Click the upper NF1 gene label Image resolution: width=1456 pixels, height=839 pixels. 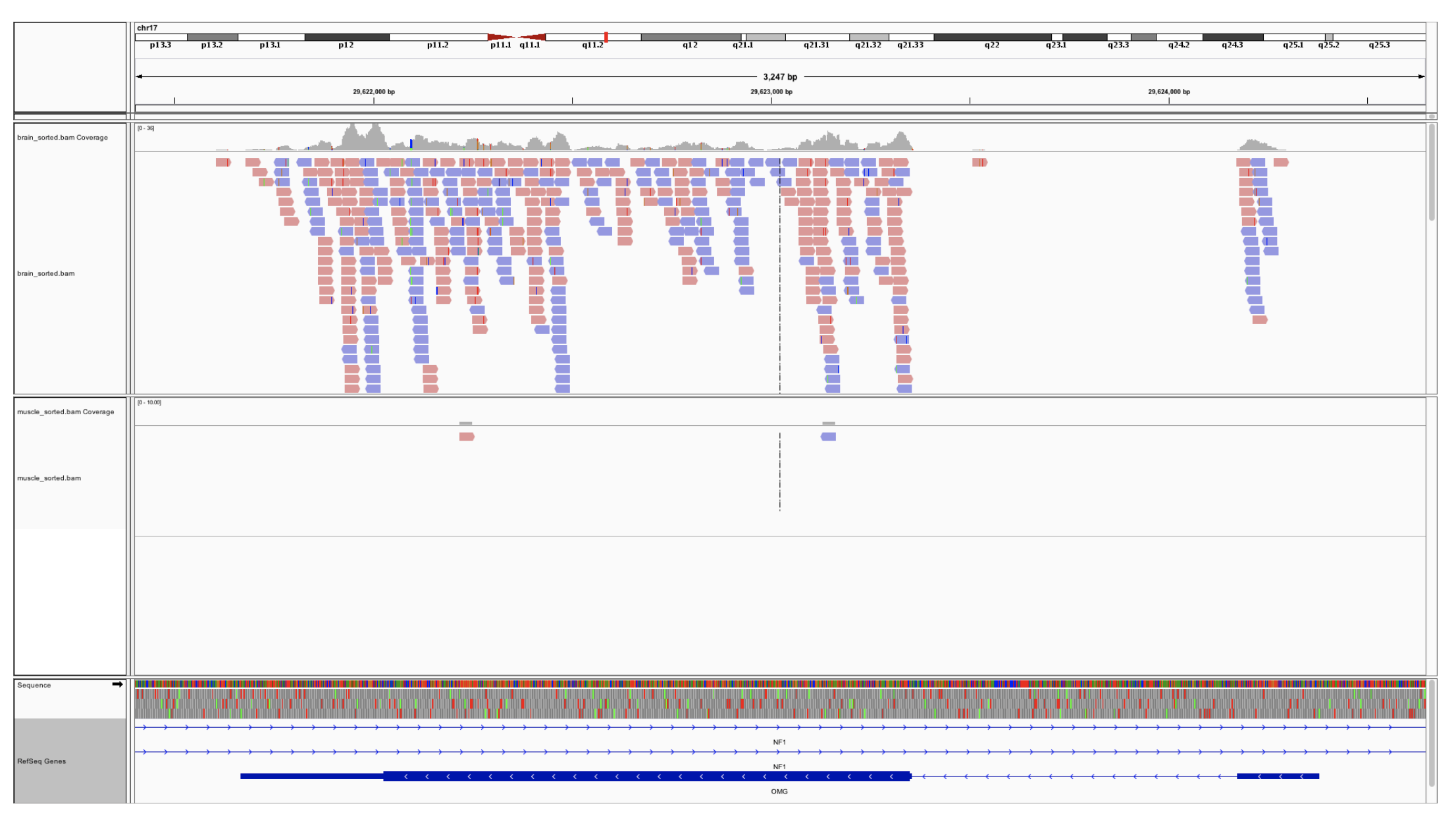click(x=779, y=742)
